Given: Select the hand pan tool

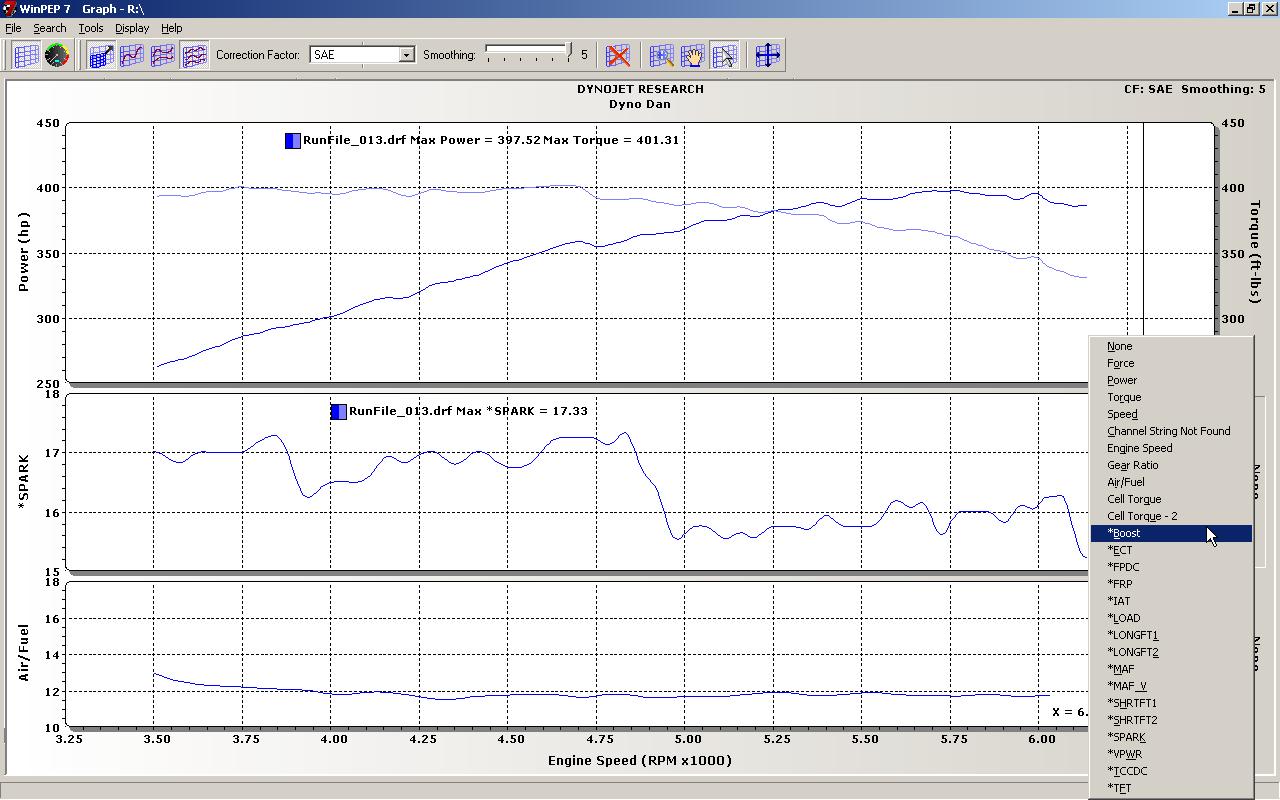Looking at the screenshot, I should click(x=693, y=55).
